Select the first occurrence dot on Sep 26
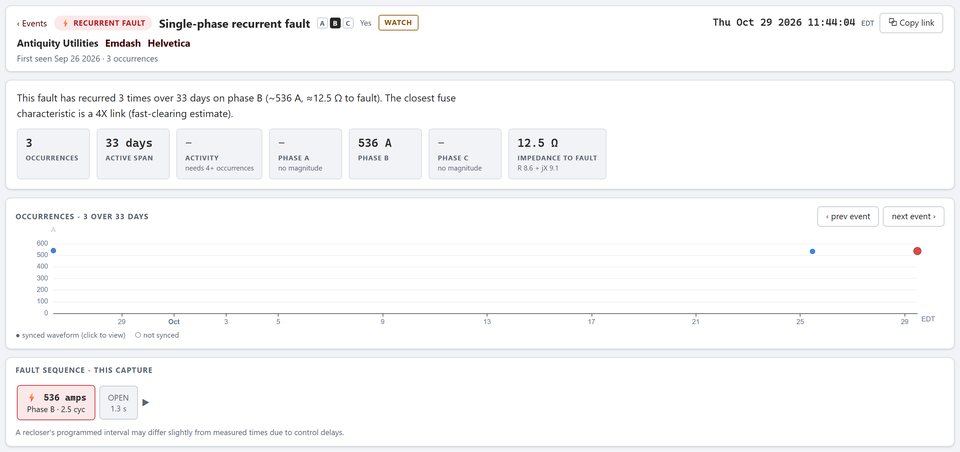The width and height of the screenshot is (960, 452). pos(53,250)
